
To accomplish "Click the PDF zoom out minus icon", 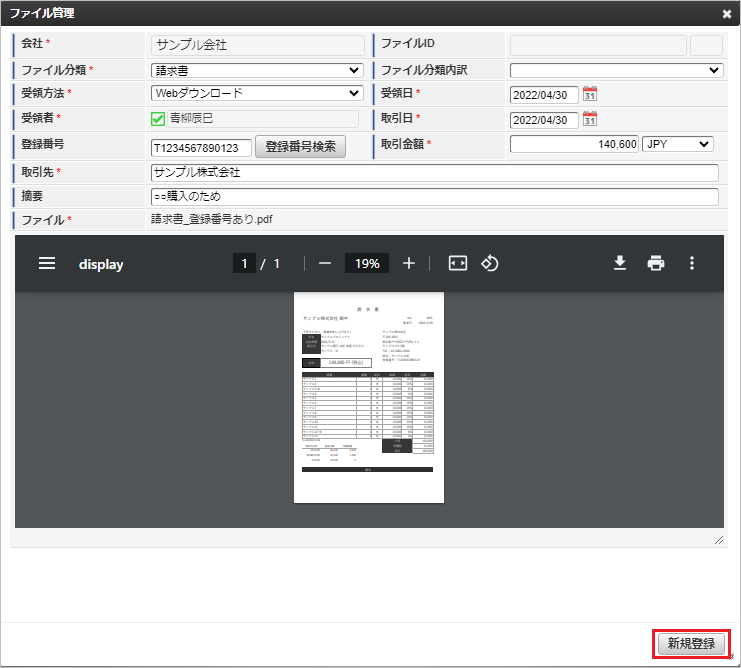I will (324, 264).
